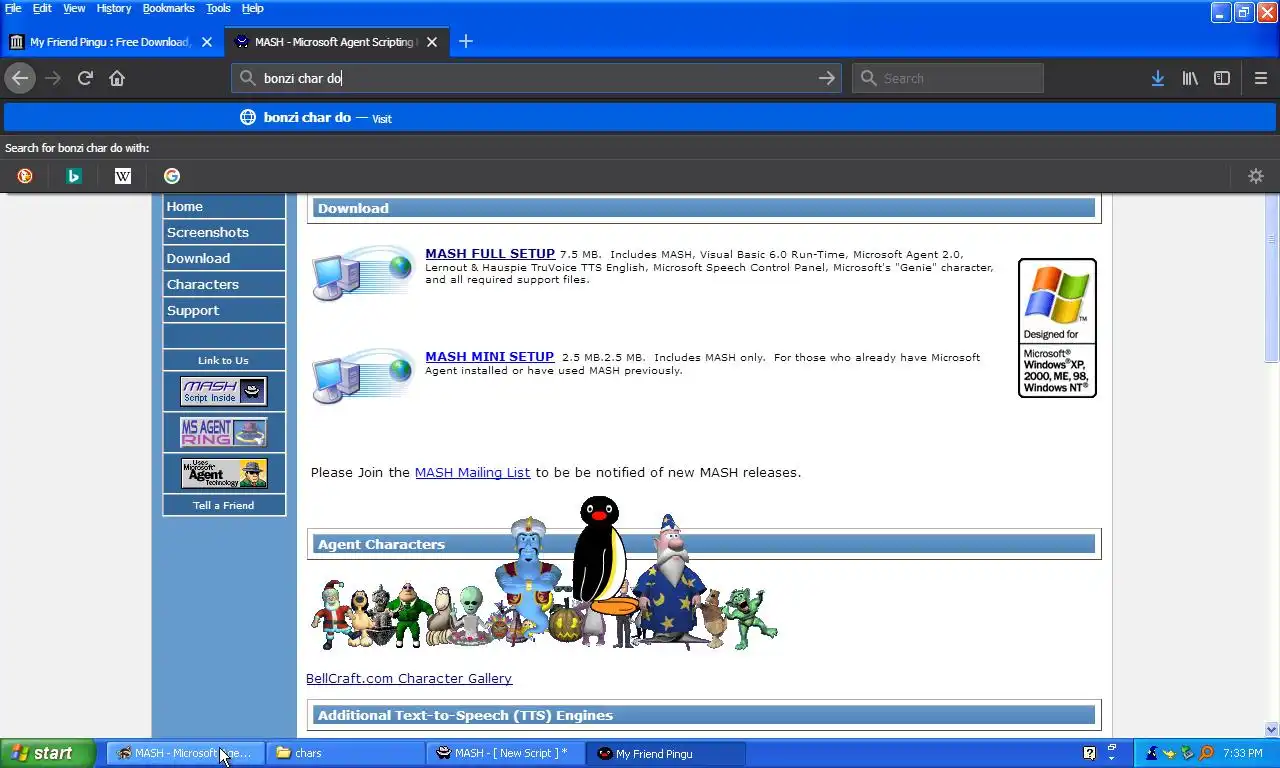Click the Designed for Windows XP logo
The image size is (1280, 768).
(1057, 328)
